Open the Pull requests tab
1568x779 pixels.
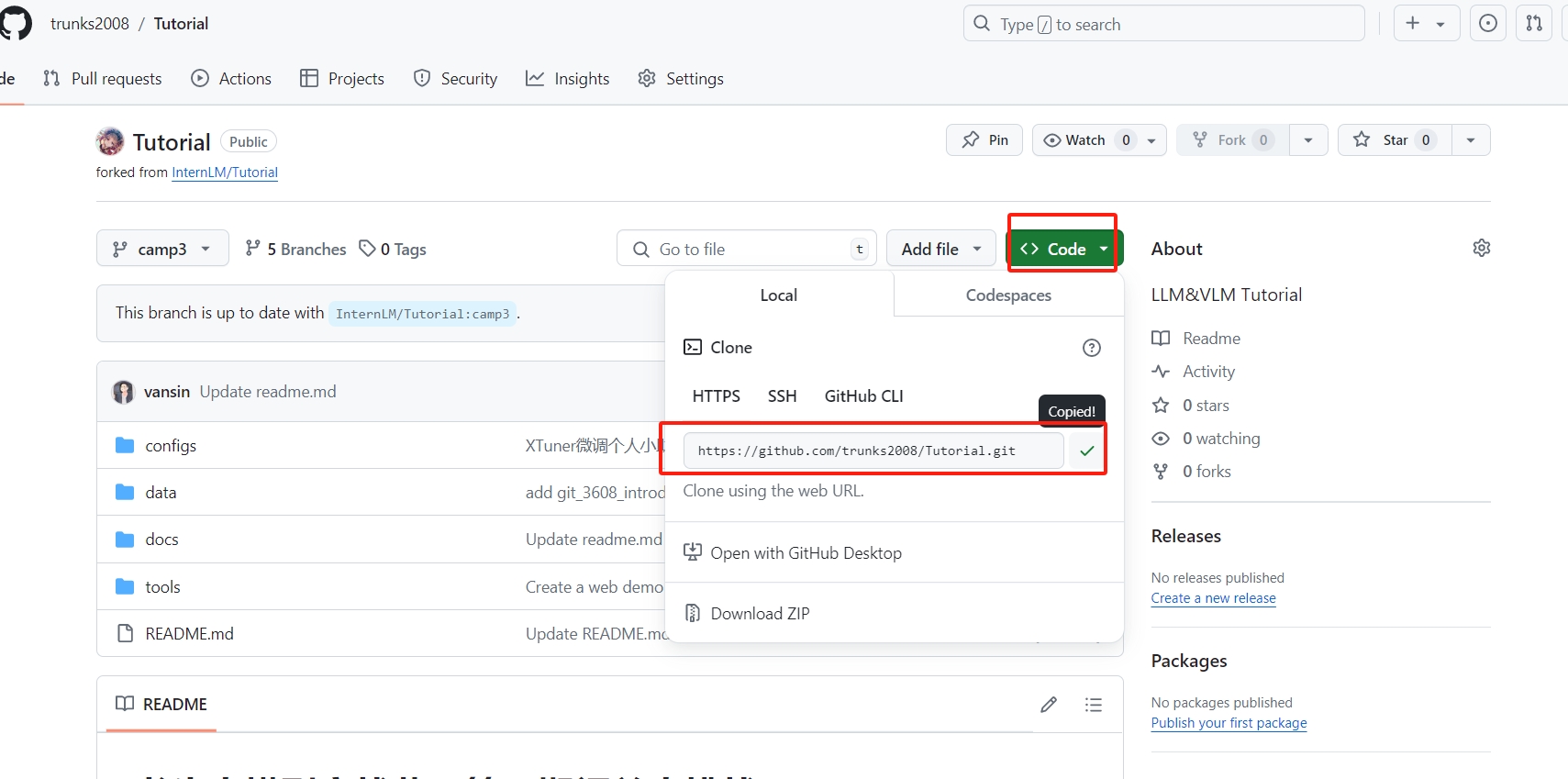click(x=103, y=79)
